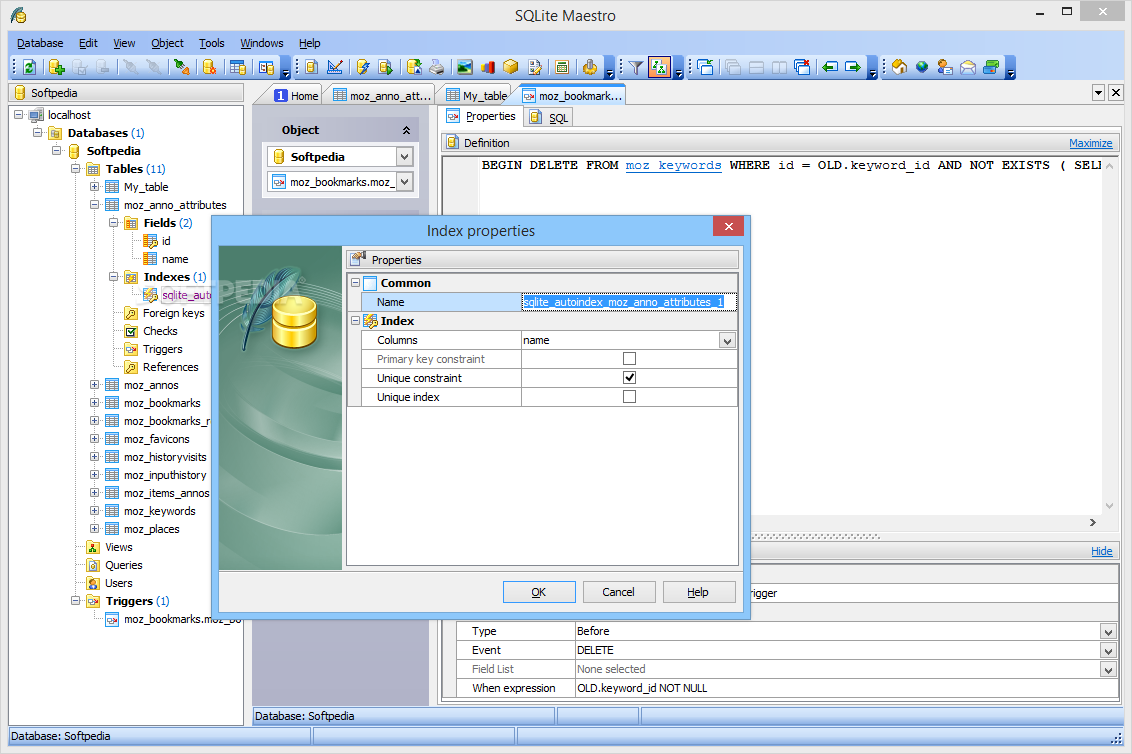Screen dimensions: 1132x754
Task: Click the When expression field
Action: (846, 688)
